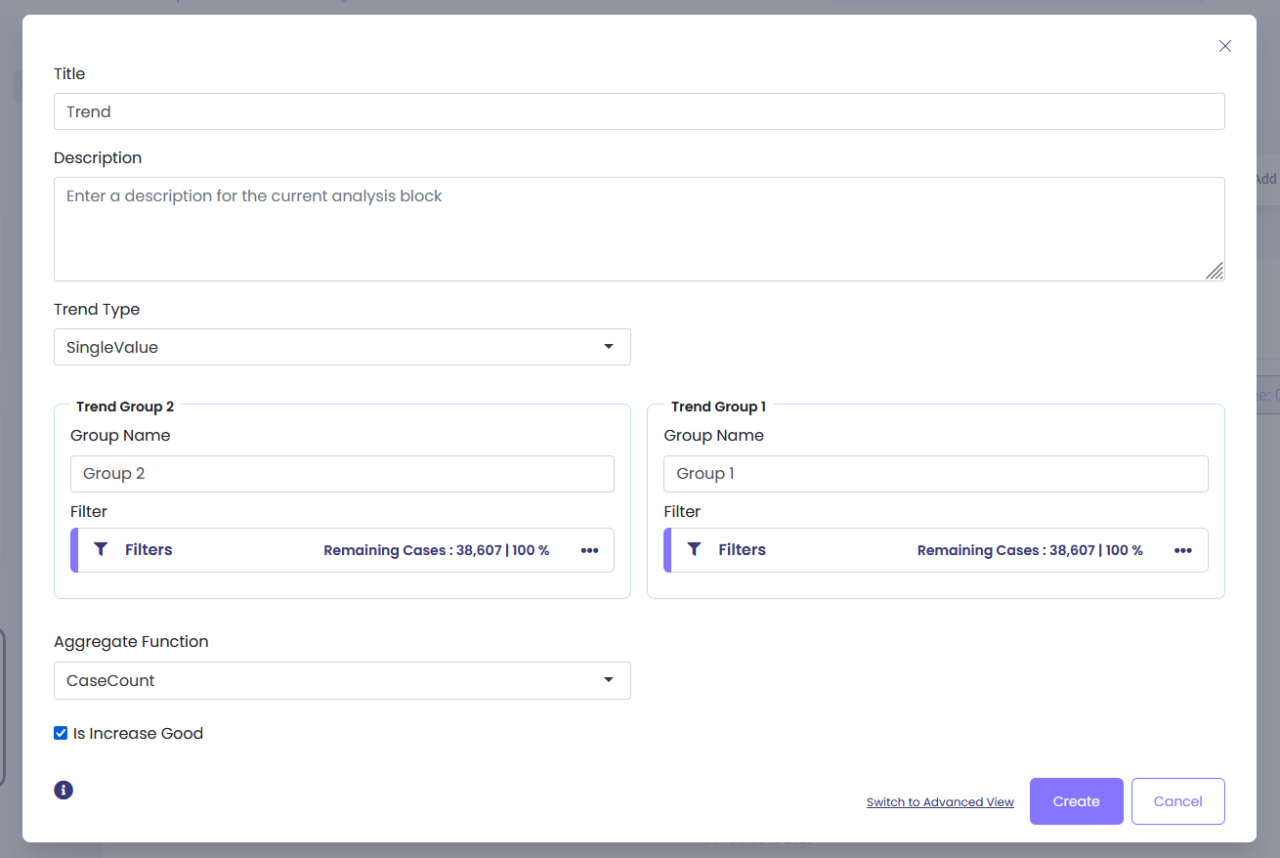Open the three-dot menu for Trend Group 2 filter
Viewport: 1280px width, 858px height.
(x=590, y=550)
